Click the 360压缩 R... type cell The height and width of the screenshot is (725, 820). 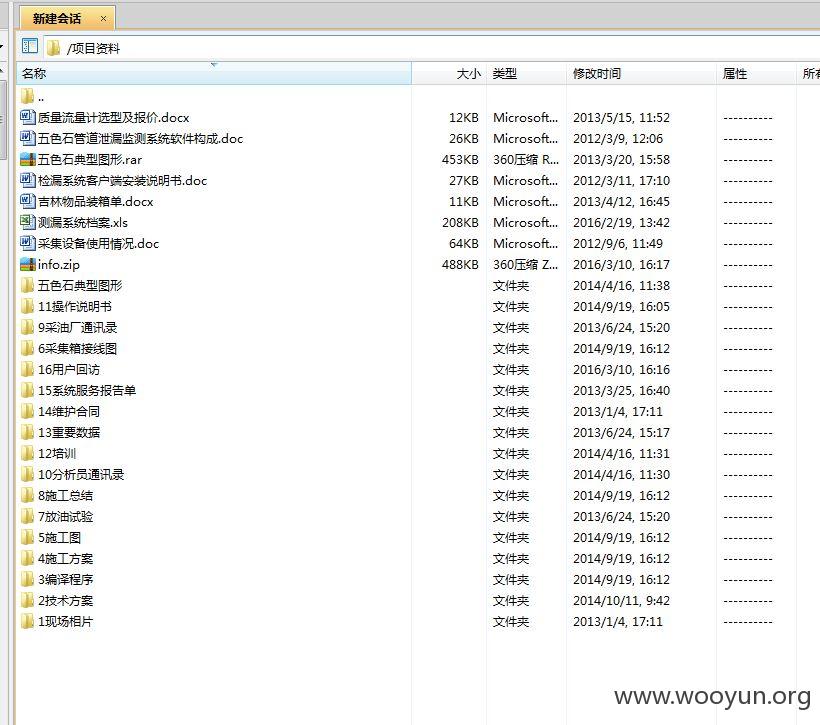pyautogui.click(x=526, y=160)
